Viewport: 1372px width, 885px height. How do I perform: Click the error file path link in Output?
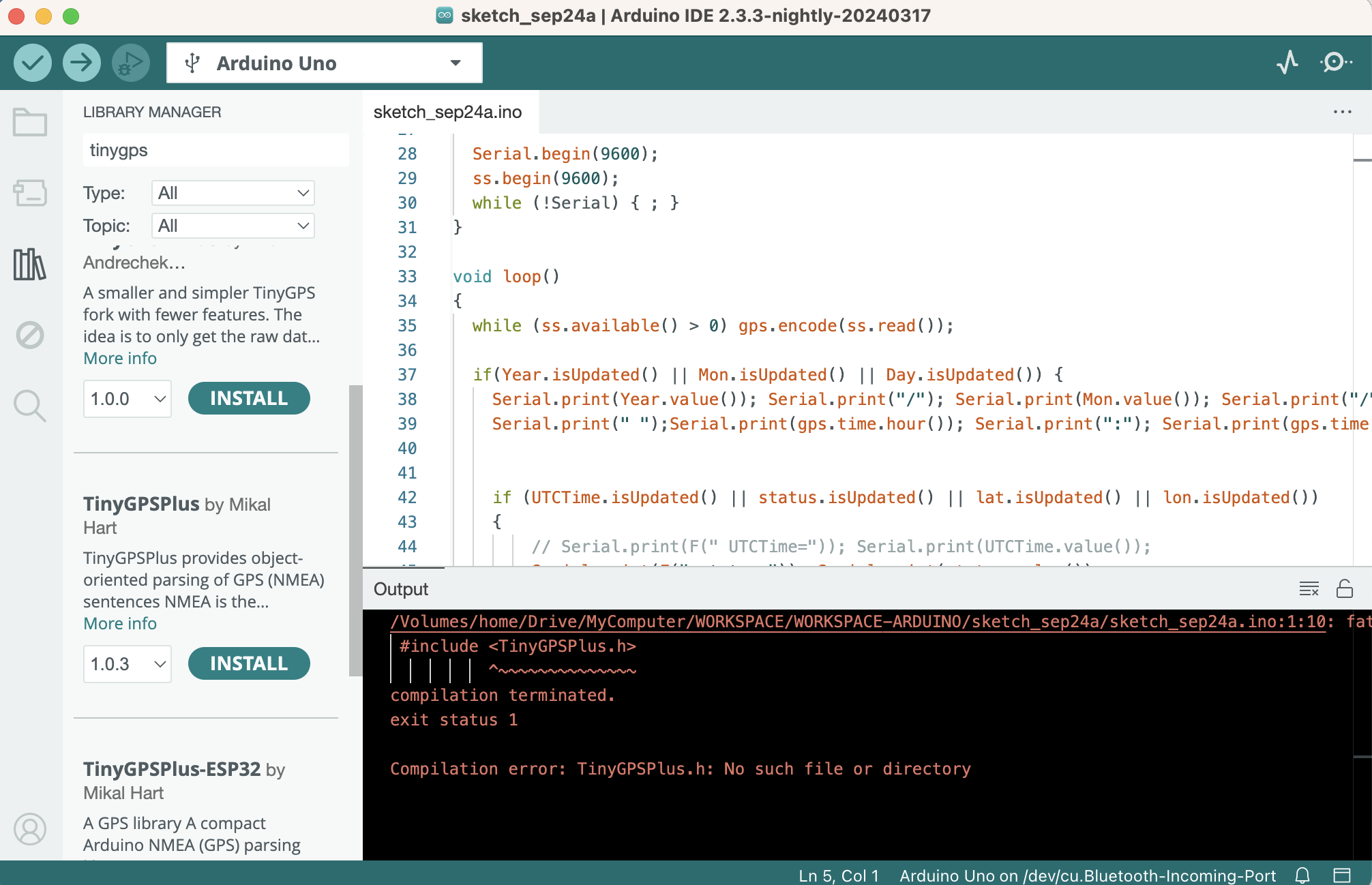point(859,621)
